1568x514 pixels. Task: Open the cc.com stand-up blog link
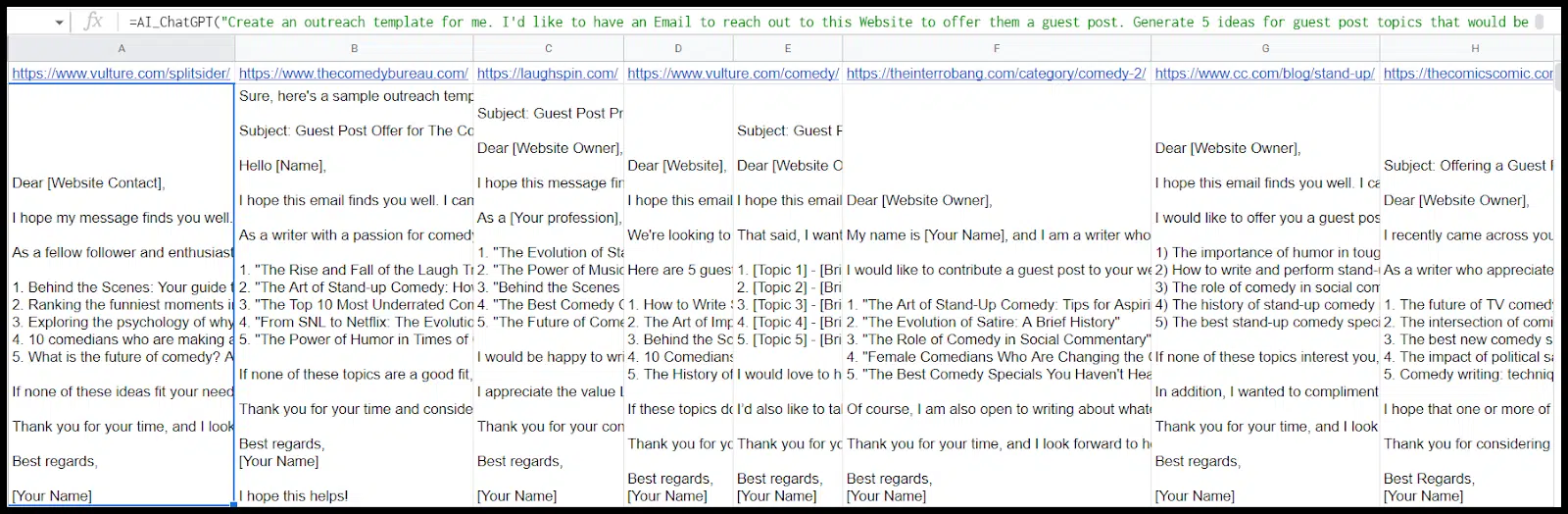[1264, 74]
